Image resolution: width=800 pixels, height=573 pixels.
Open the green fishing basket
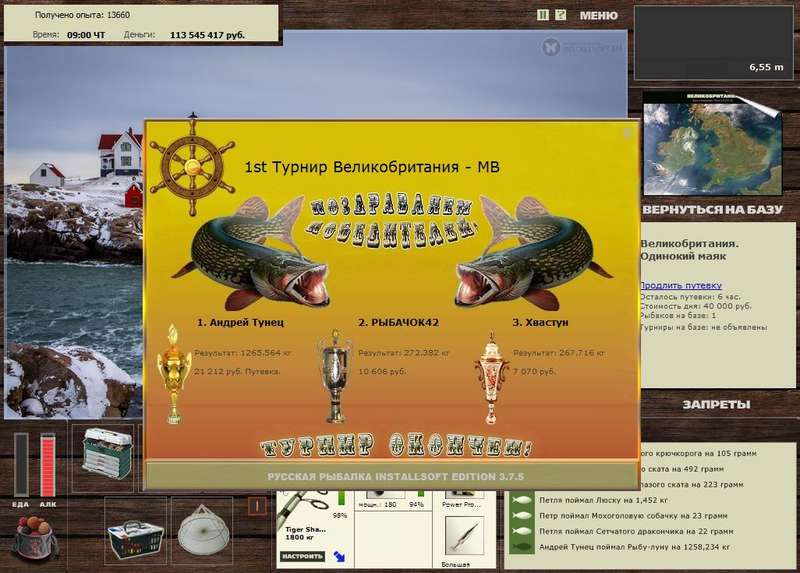[136, 540]
